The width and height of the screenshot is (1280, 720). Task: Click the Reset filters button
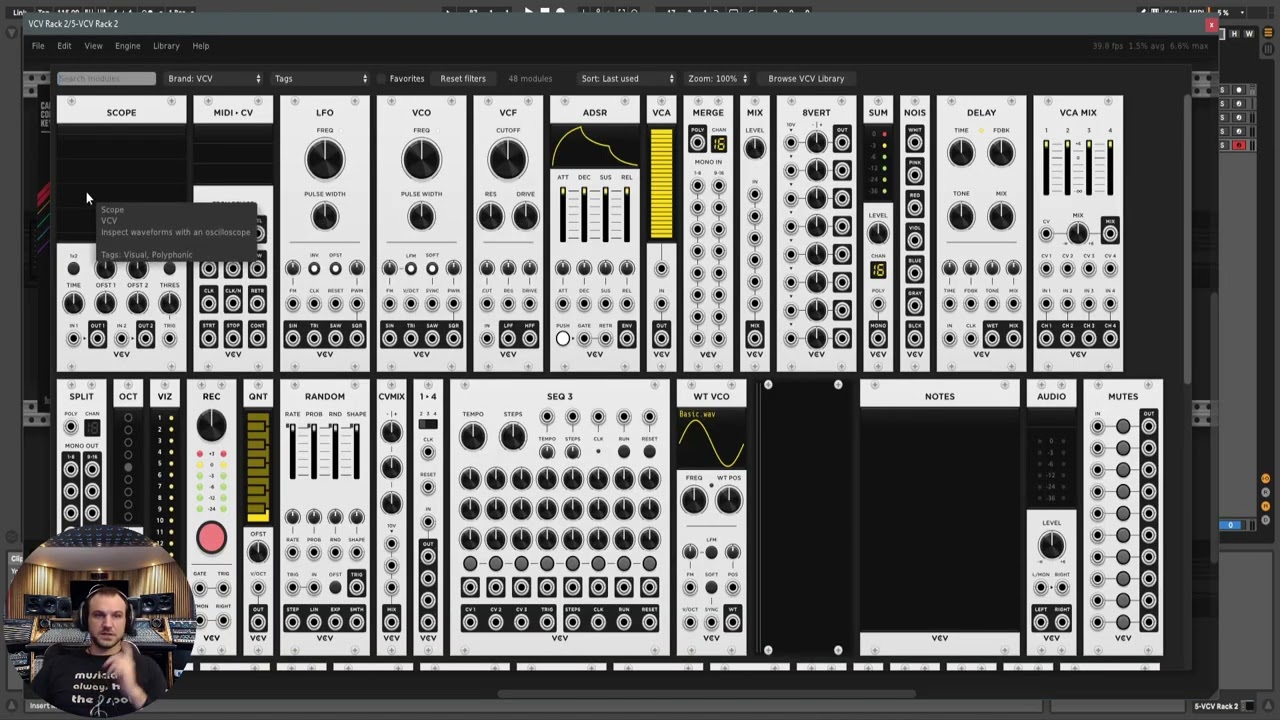463,78
